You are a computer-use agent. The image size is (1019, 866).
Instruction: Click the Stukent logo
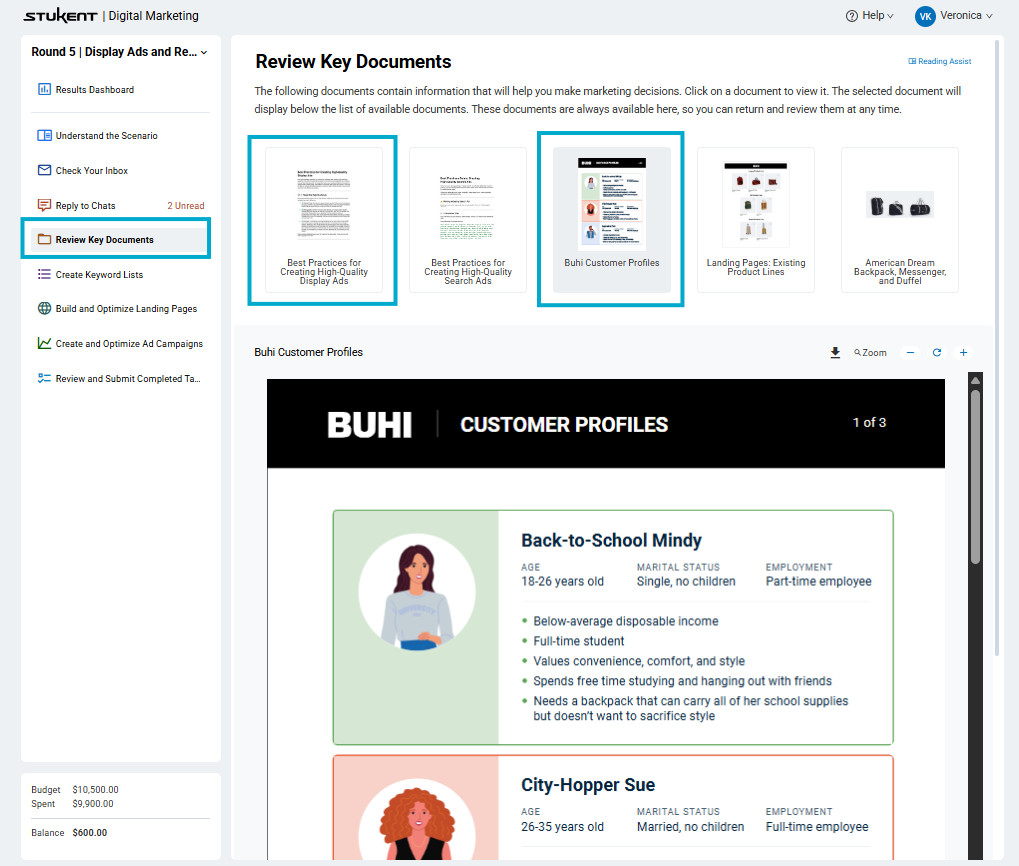pos(60,16)
